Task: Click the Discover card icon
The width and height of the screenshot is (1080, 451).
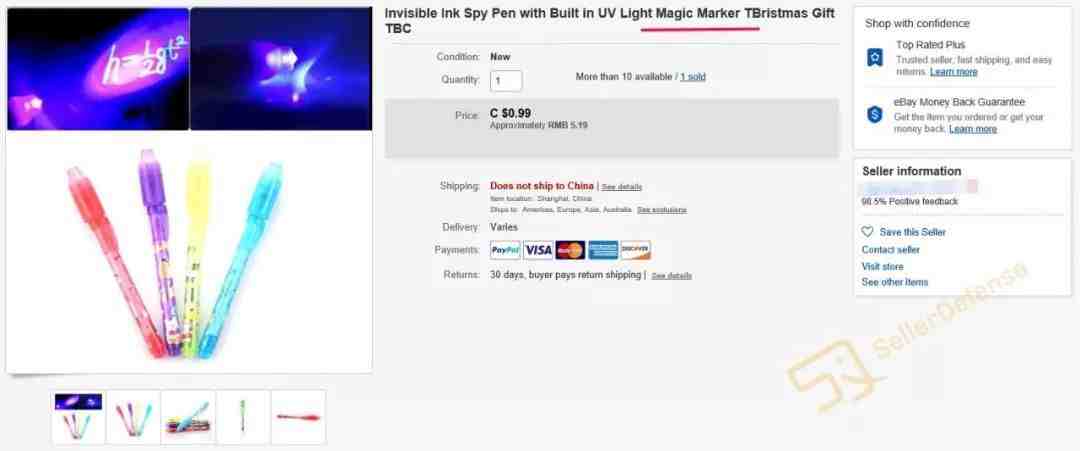Action: 635,250
